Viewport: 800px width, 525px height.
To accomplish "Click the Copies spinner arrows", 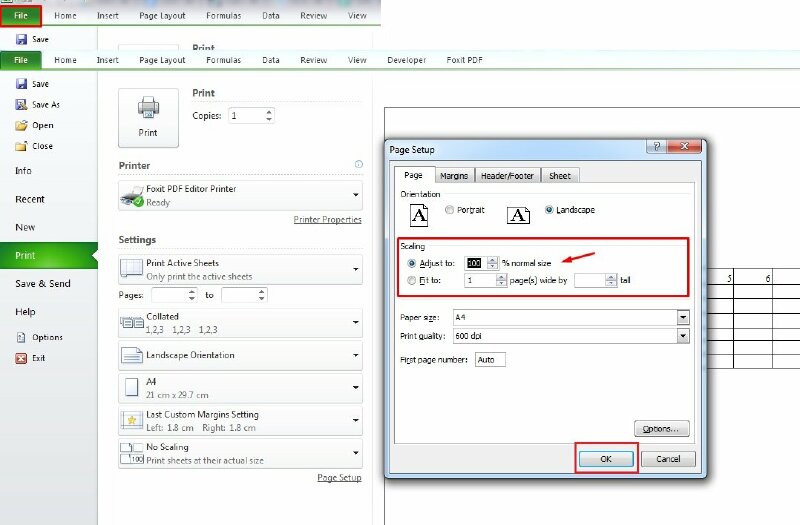I will [x=269, y=116].
